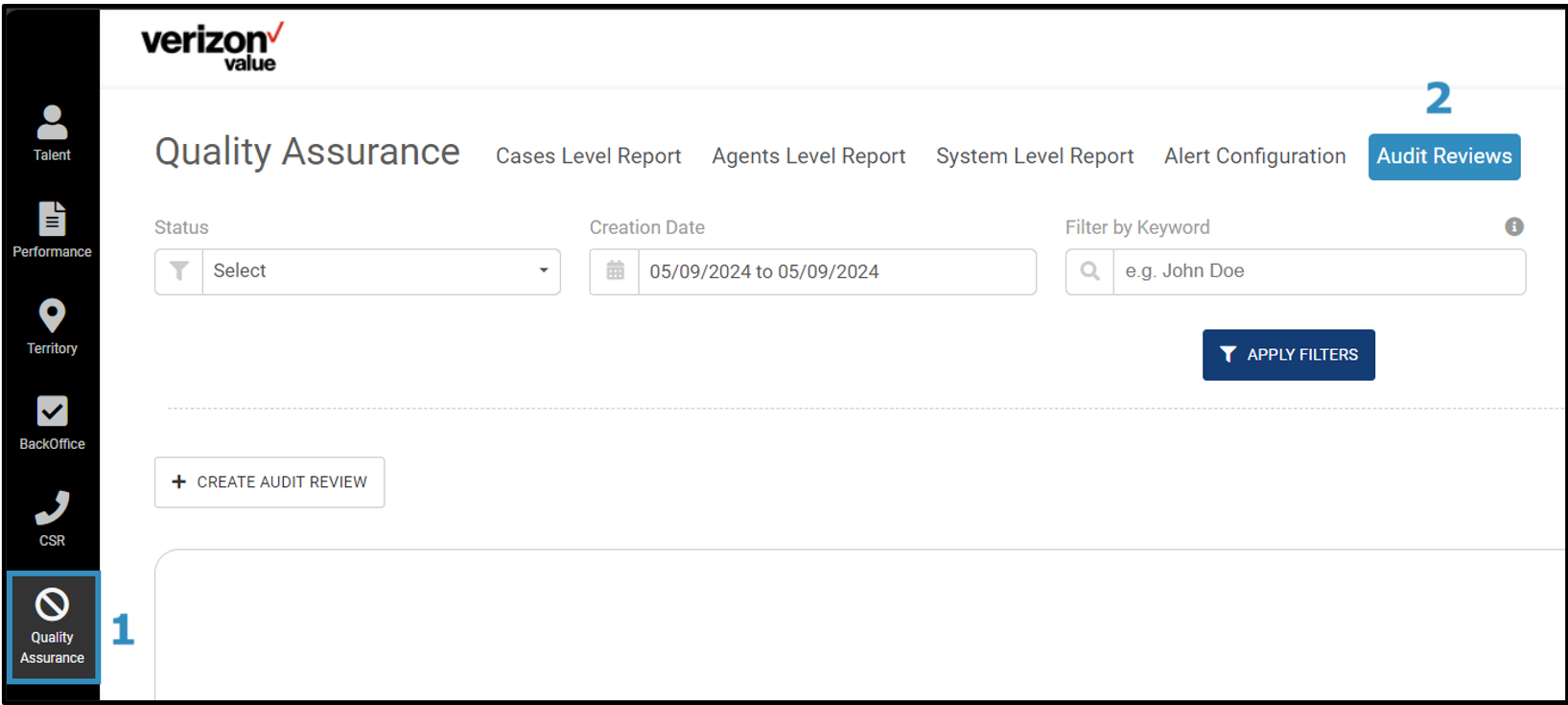Select the CSR phone icon
Image resolution: width=1568 pixels, height=705 pixels.
[x=52, y=507]
